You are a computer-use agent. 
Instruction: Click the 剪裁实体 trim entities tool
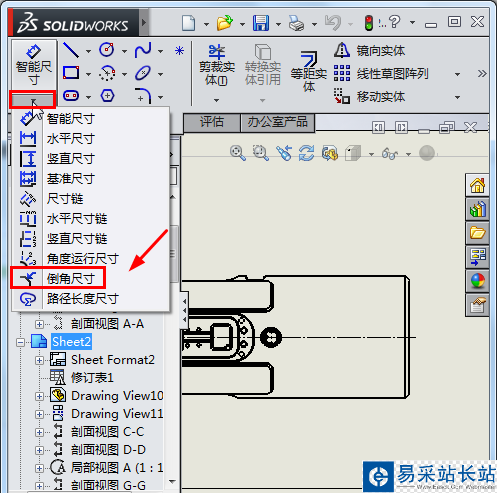click(x=217, y=65)
